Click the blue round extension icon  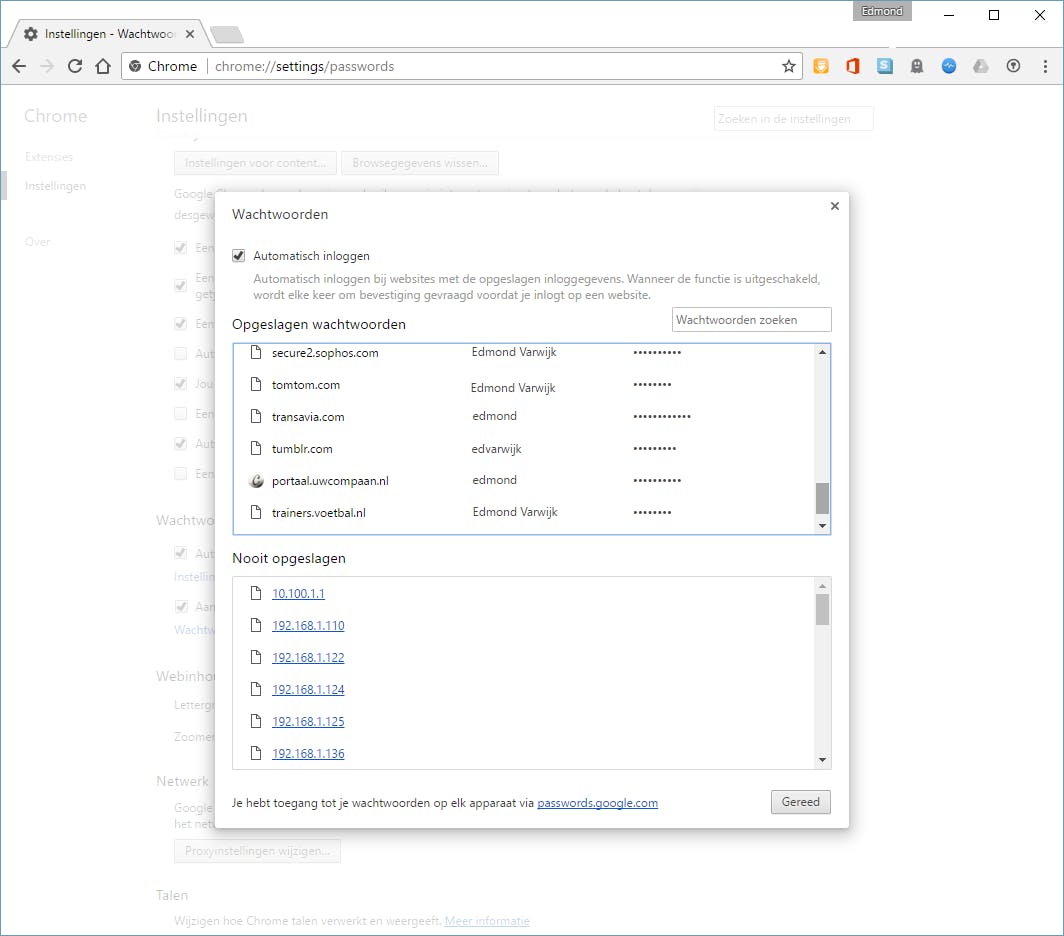[x=949, y=66]
